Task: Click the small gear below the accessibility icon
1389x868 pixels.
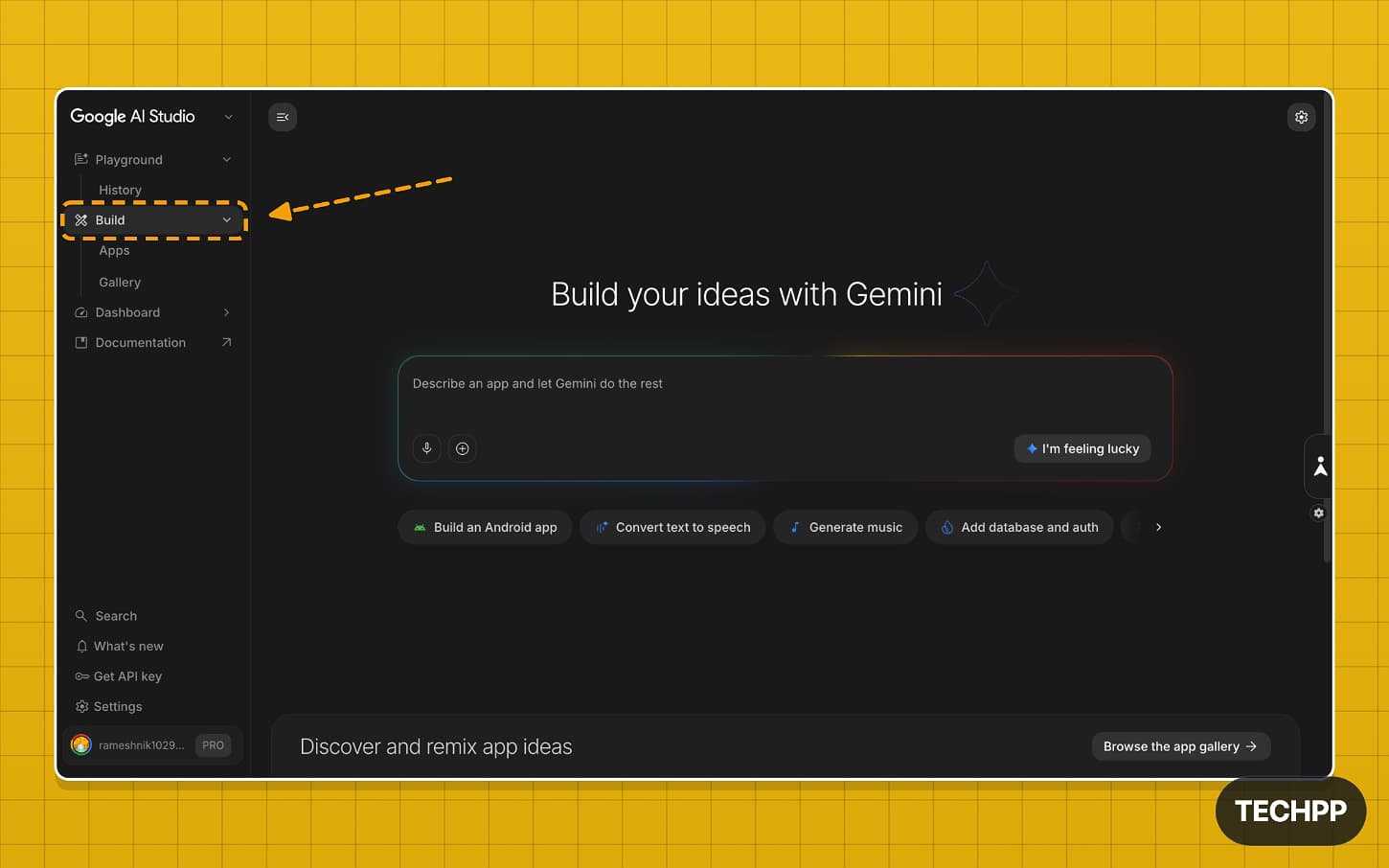Action: [1318, 514]
